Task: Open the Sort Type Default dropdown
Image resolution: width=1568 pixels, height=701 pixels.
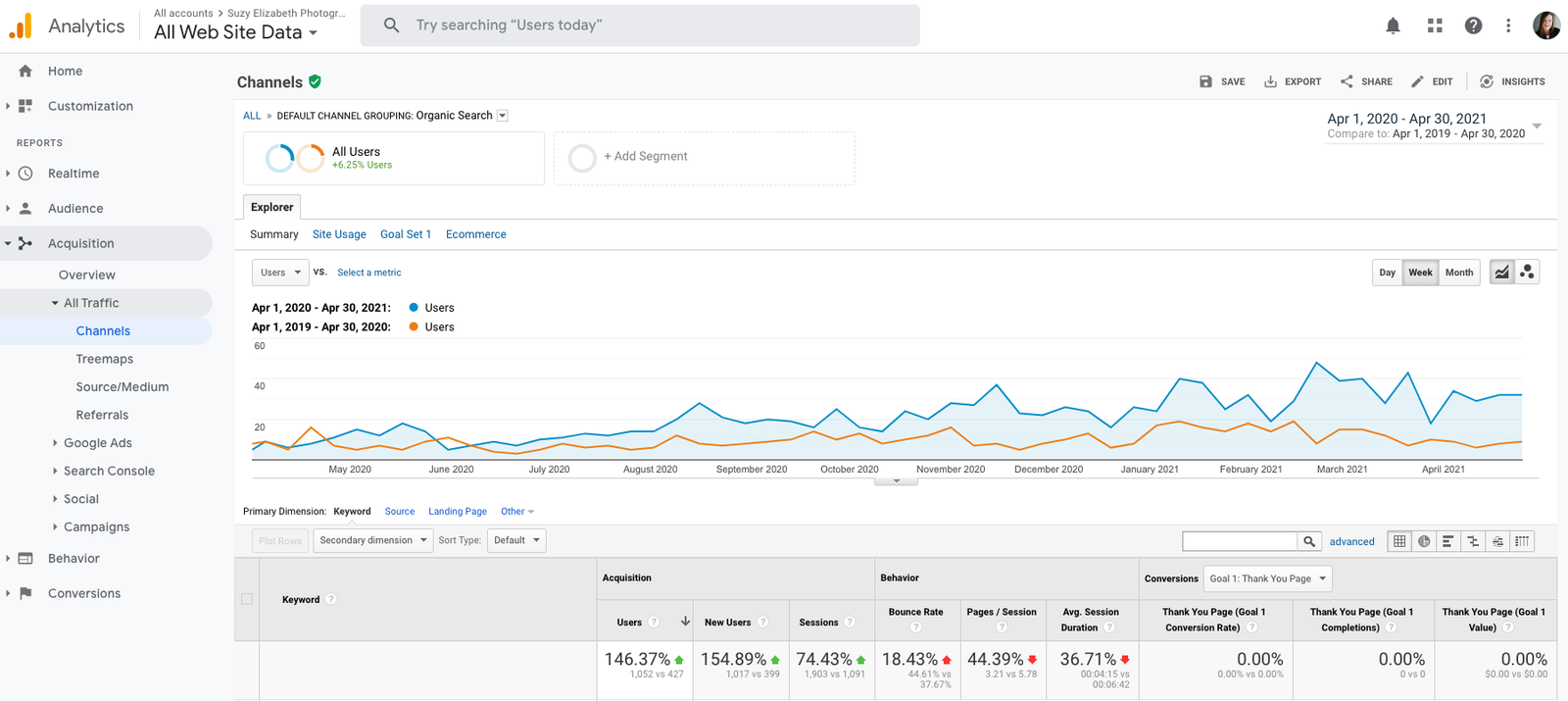Action: point(516,540)
